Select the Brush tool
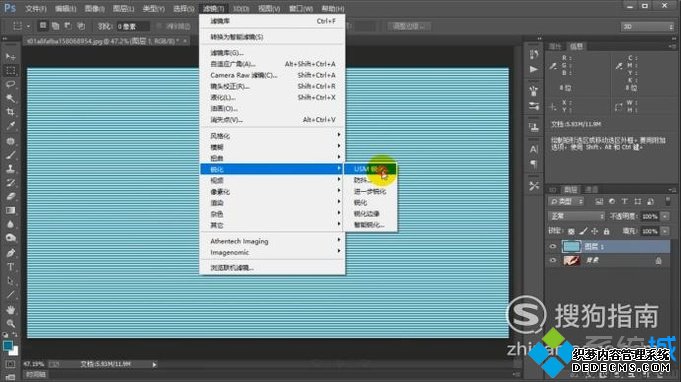 10,155
